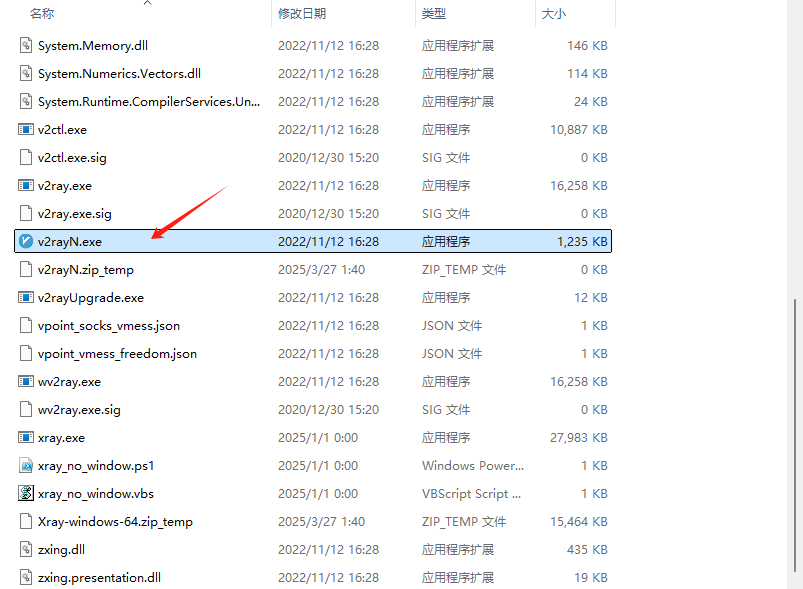
Task: Click the 2025/3/27 1:40 date of Xray-windows-64.zip_temp
Action: 322,522
